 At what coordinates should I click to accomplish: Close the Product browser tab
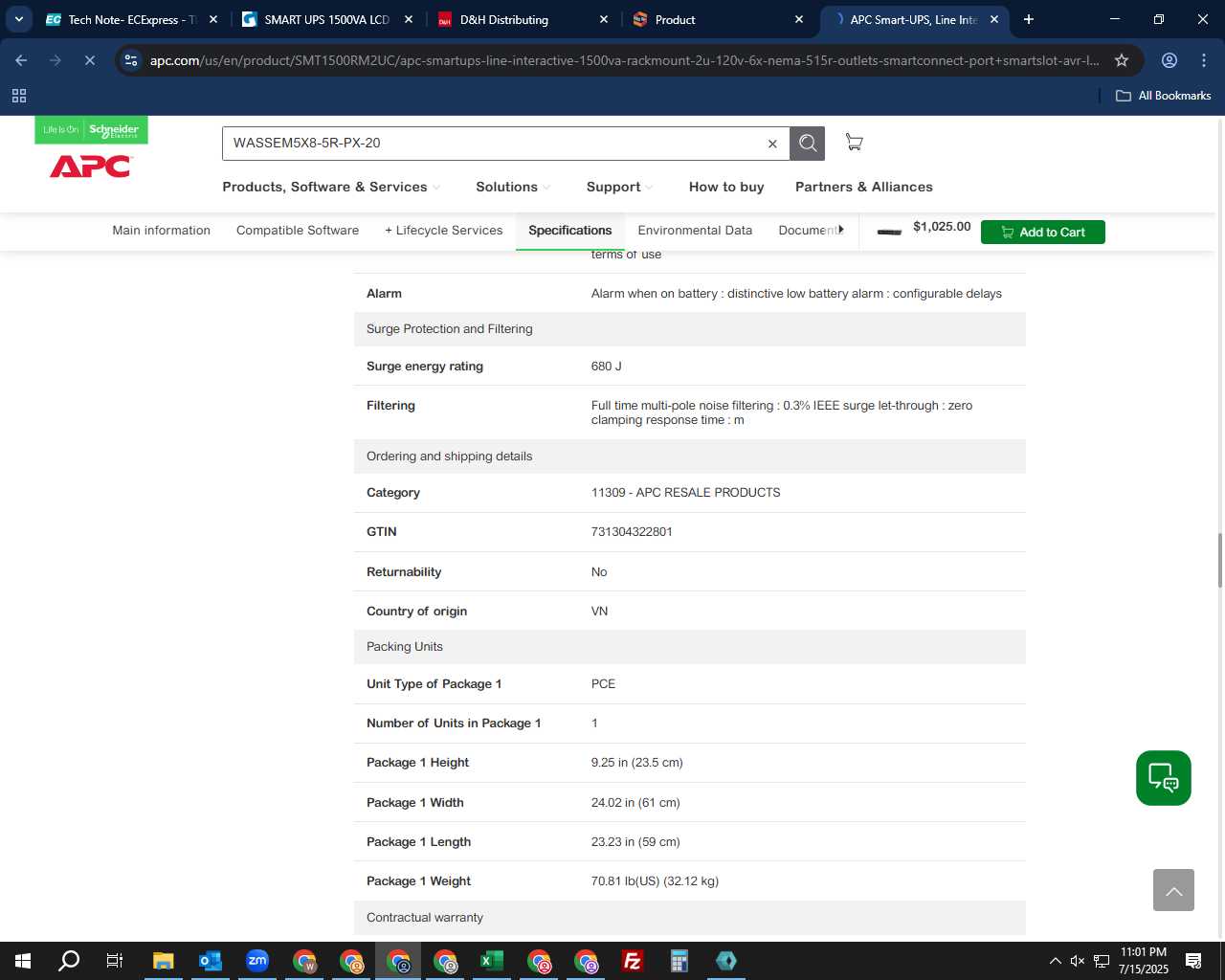[x=799, y=19]
